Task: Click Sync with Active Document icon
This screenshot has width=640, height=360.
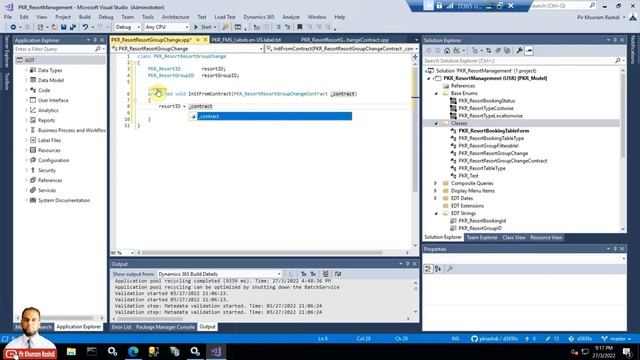Action: 489,51
